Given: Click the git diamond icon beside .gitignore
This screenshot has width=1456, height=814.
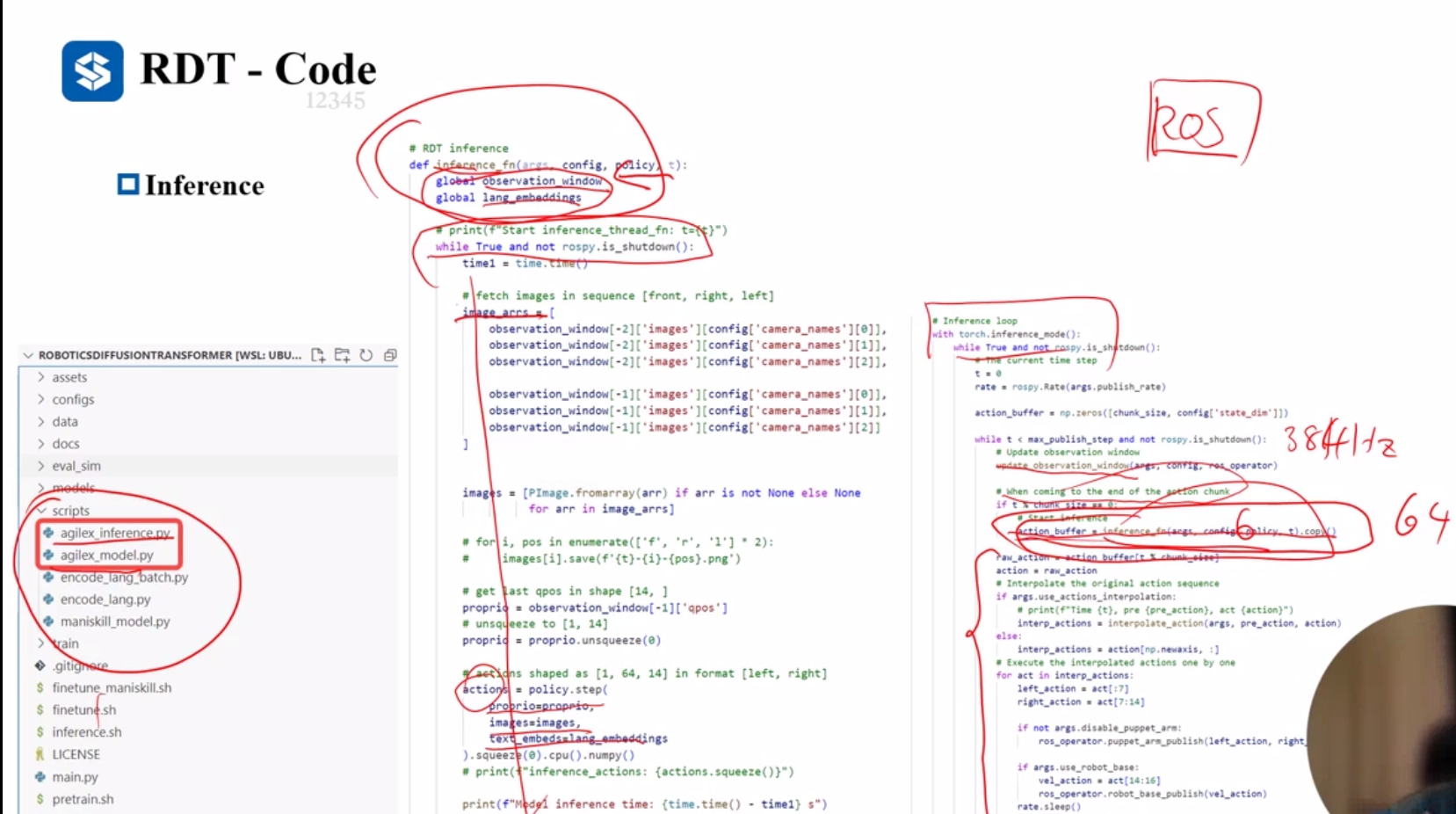Looking at the screenshot, I should (x=40, y=665).
